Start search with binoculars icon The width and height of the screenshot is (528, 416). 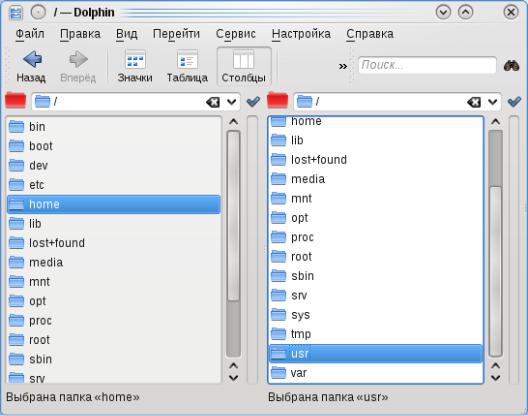(x=512, y=66)
